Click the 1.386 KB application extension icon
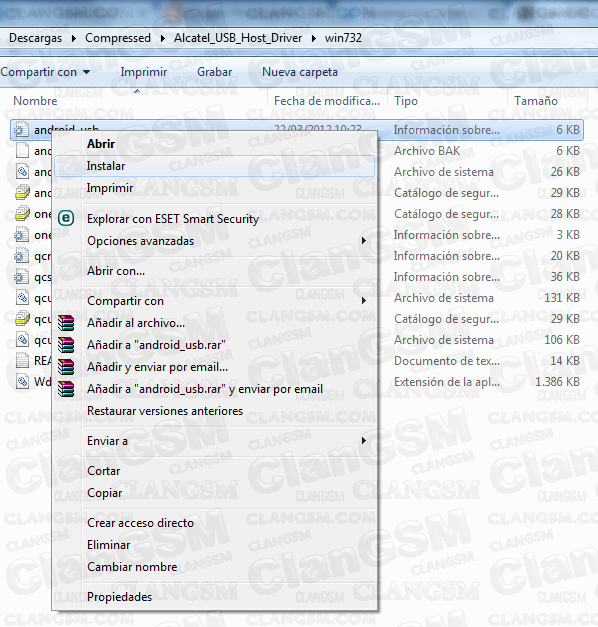The width and height of the screenshot is (598, 627). click(x=22, y=381)
